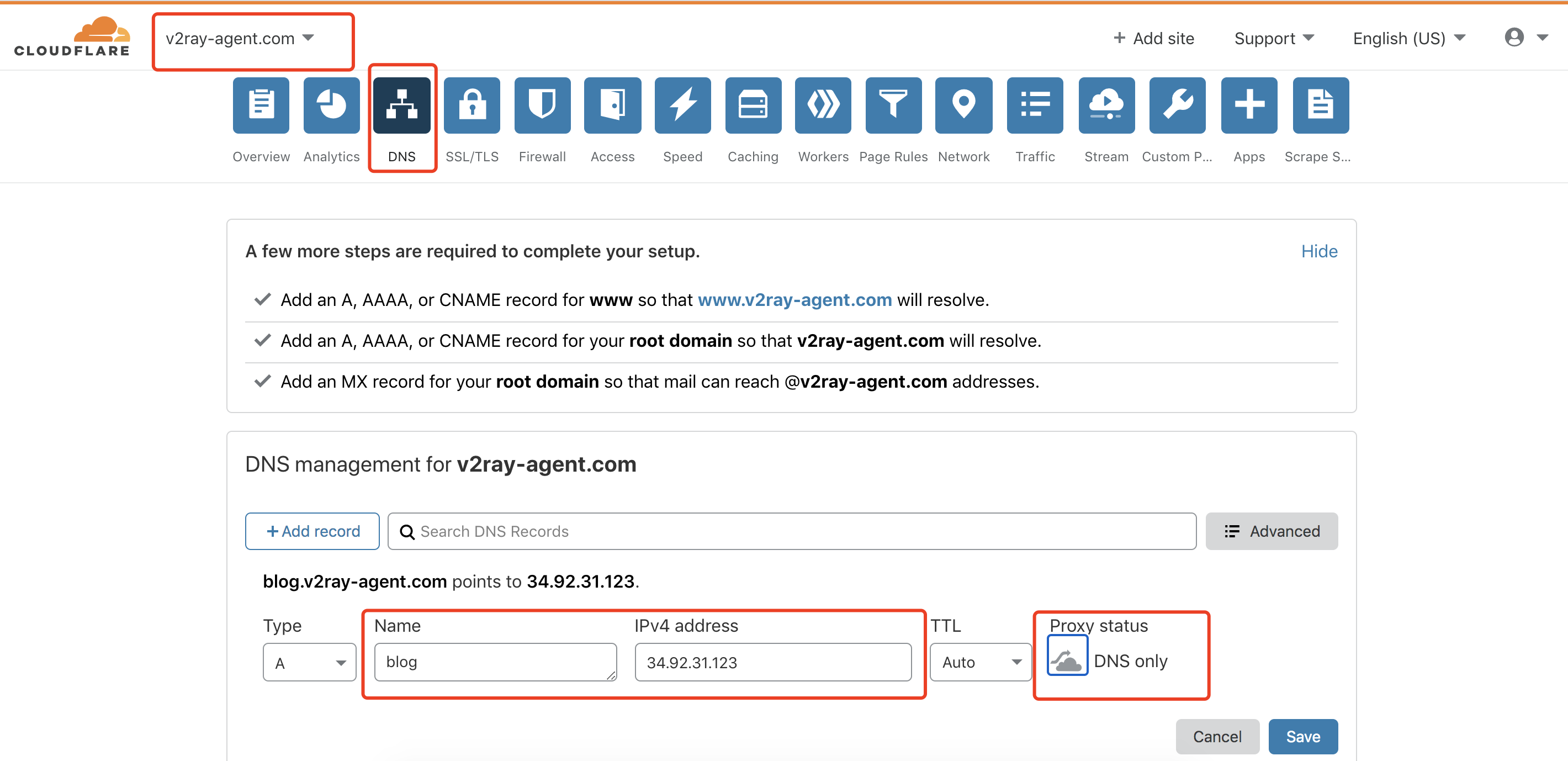The image size is (1568, 761).
Task: Toggle the proxy status cloud
Action: coord(1067,660)
